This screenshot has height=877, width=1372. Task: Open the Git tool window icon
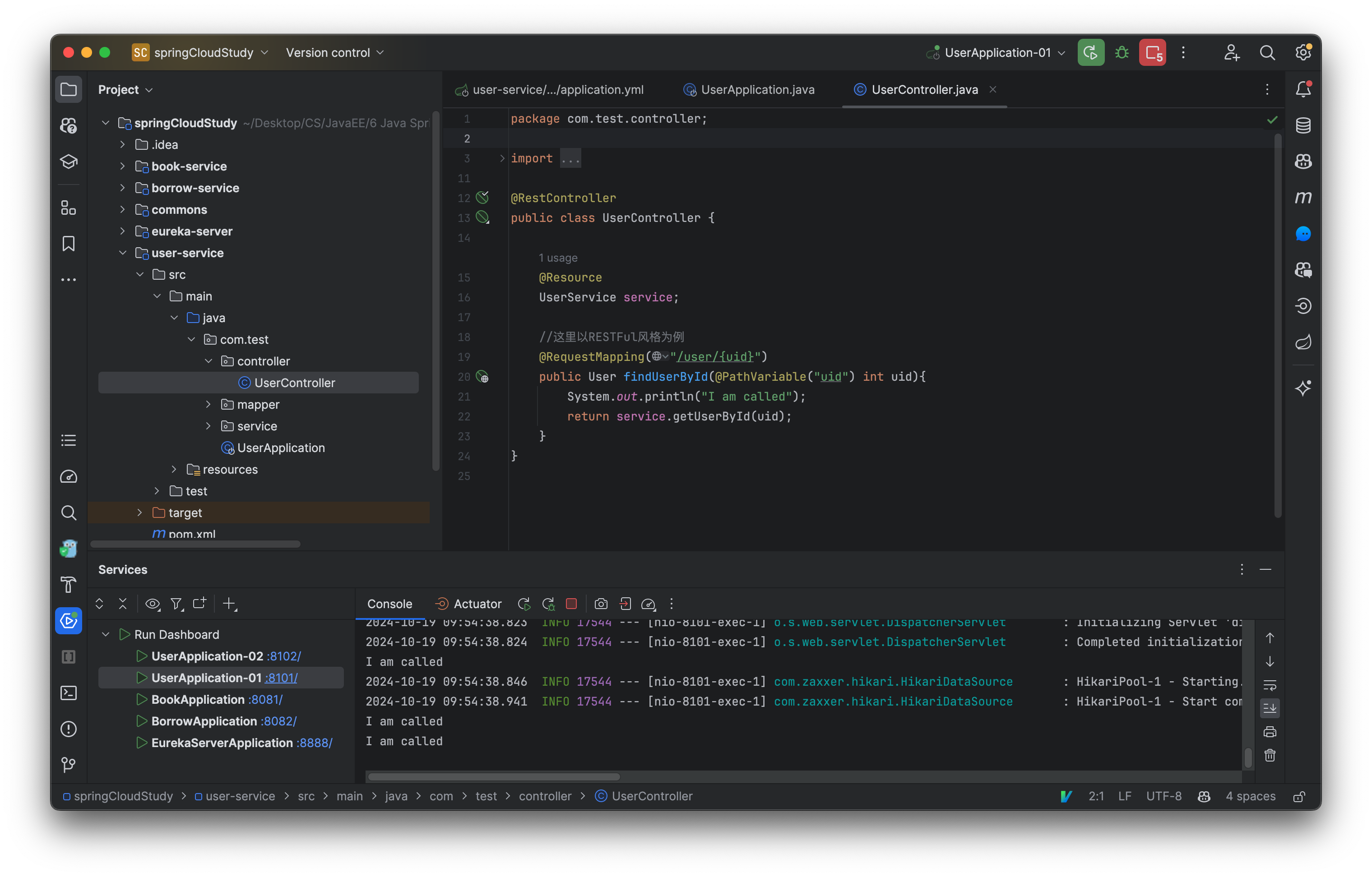pyautogui.click(x=68, y=765)
